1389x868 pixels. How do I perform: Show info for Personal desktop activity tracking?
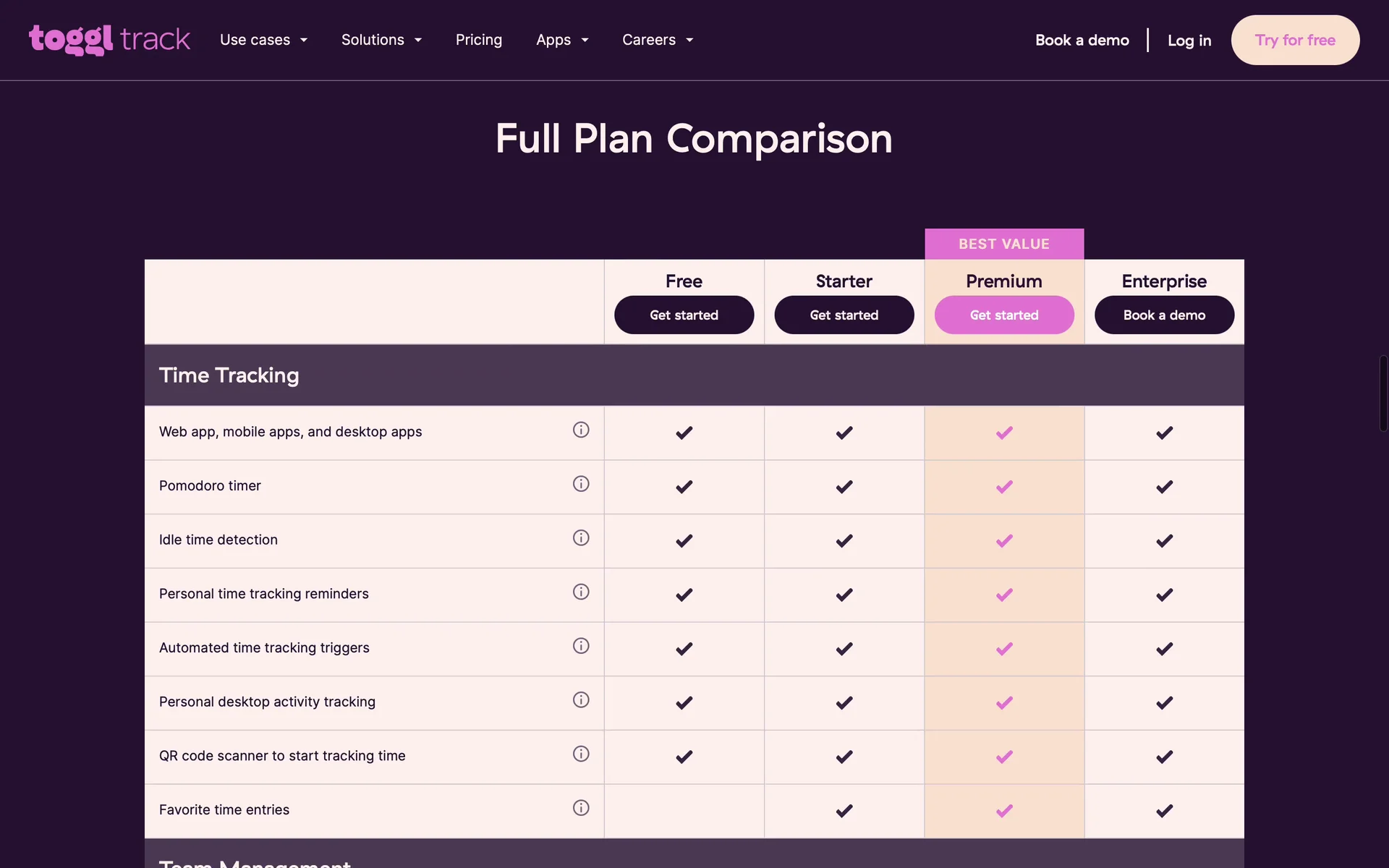(581, 700)
